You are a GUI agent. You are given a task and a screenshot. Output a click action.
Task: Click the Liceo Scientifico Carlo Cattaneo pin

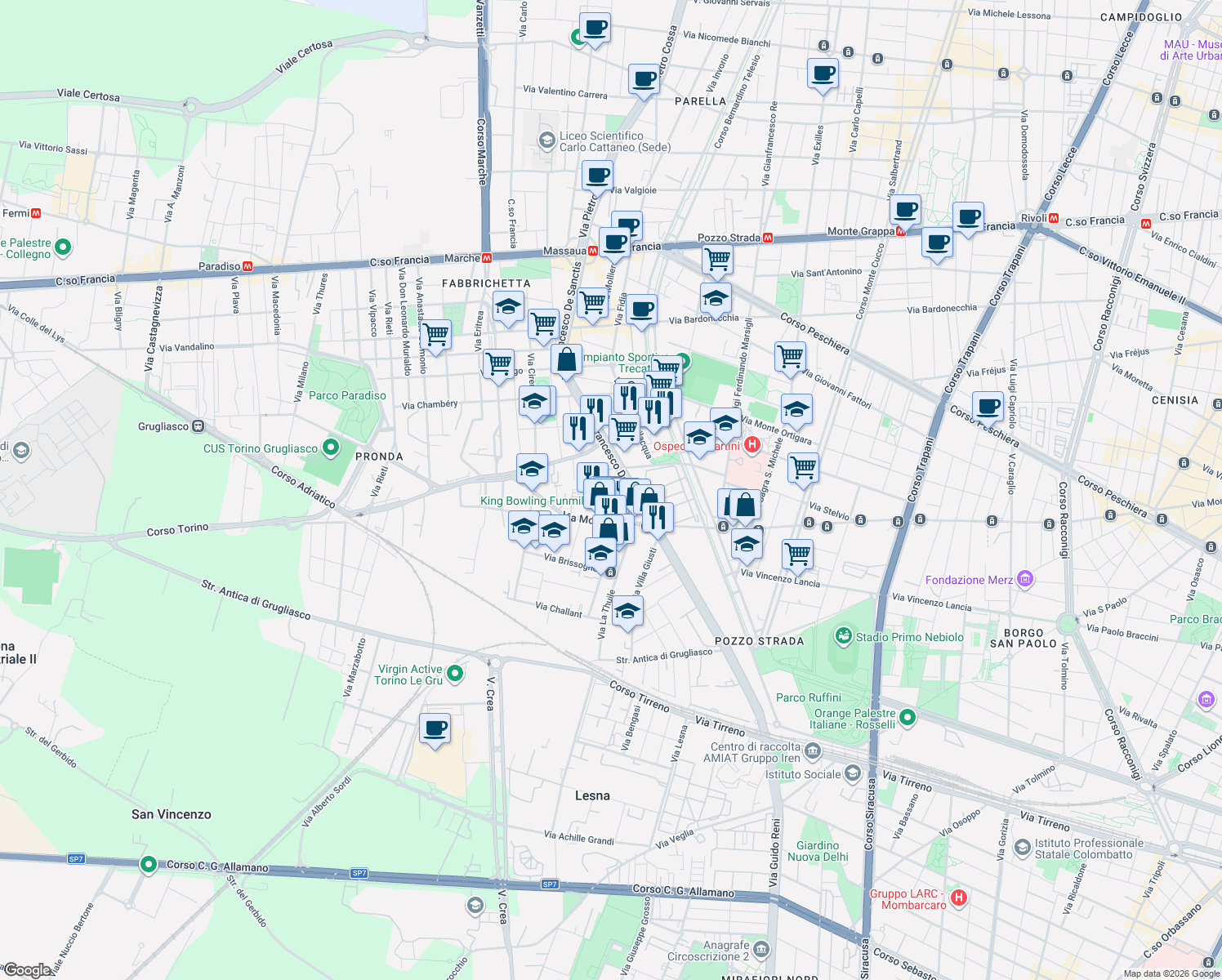(x=546, y=140)
